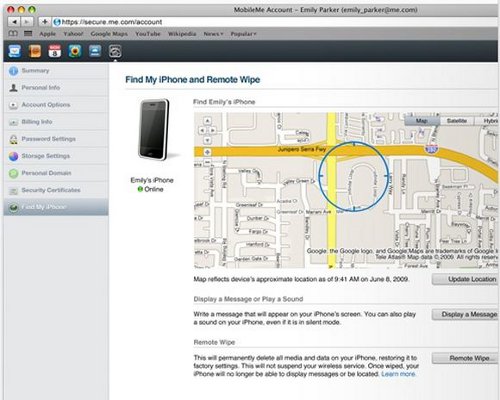The width and height of the screenshot is (500, 400).
Task: Zoom out the map with minus
Action: (x=207, y=162)
